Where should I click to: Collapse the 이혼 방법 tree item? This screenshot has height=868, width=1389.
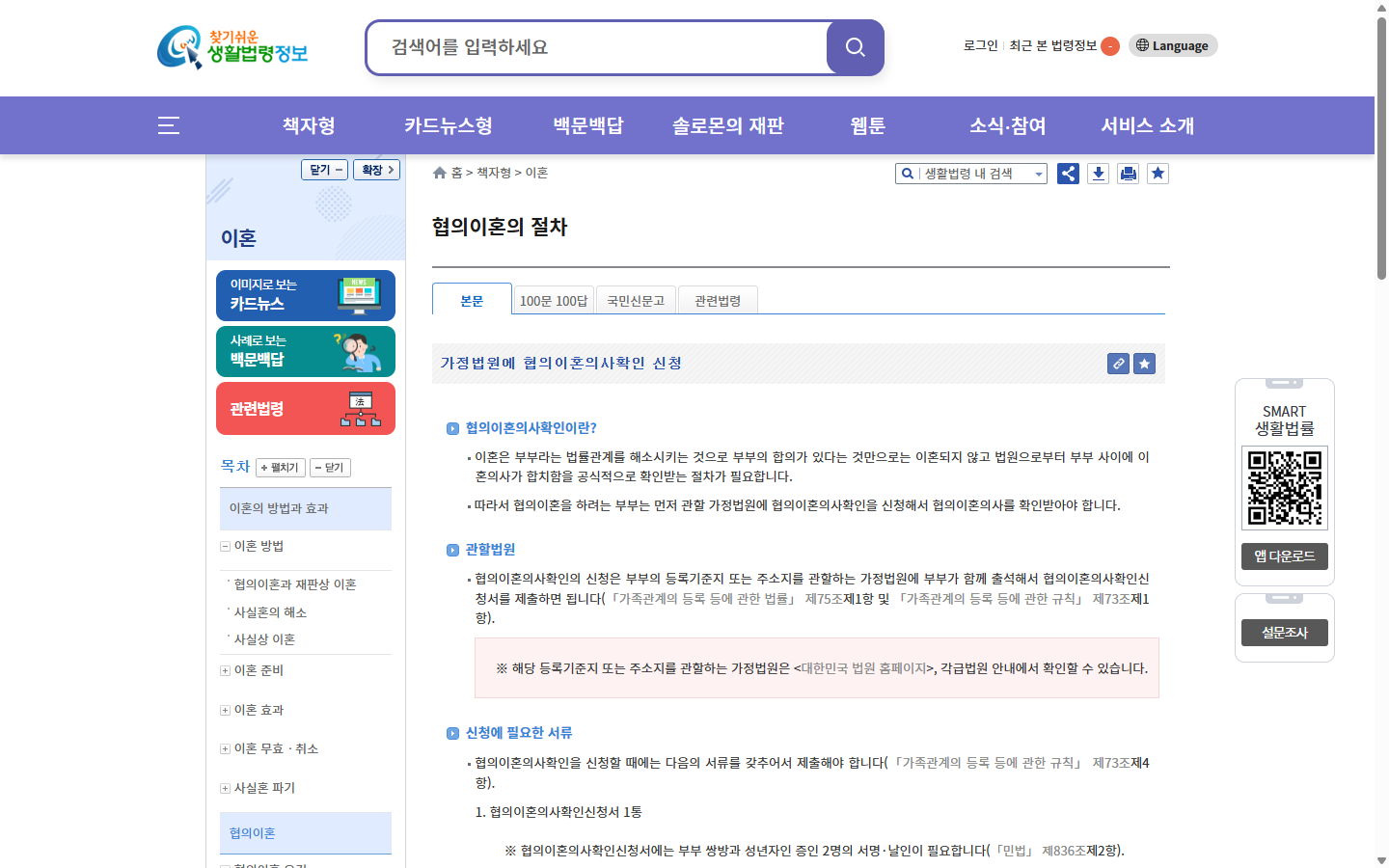click(225, 546)
